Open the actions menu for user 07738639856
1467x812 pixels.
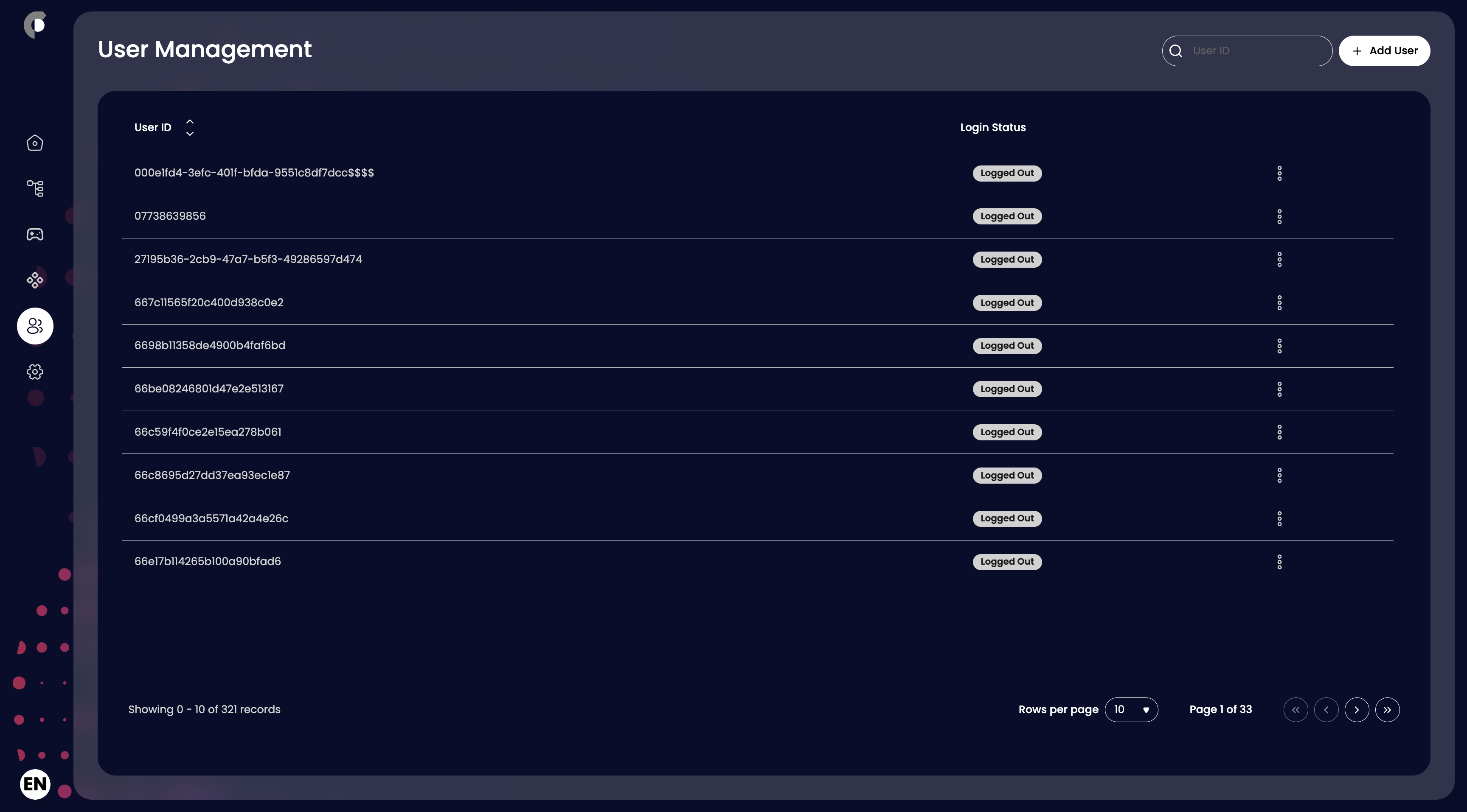tap(1279, 216)
